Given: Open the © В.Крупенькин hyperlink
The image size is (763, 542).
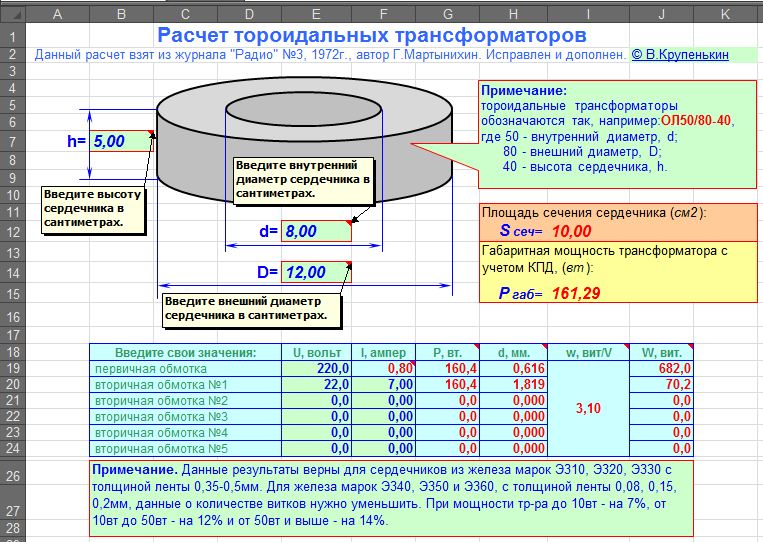Looking at the screenshot, I should pos(680,54).
